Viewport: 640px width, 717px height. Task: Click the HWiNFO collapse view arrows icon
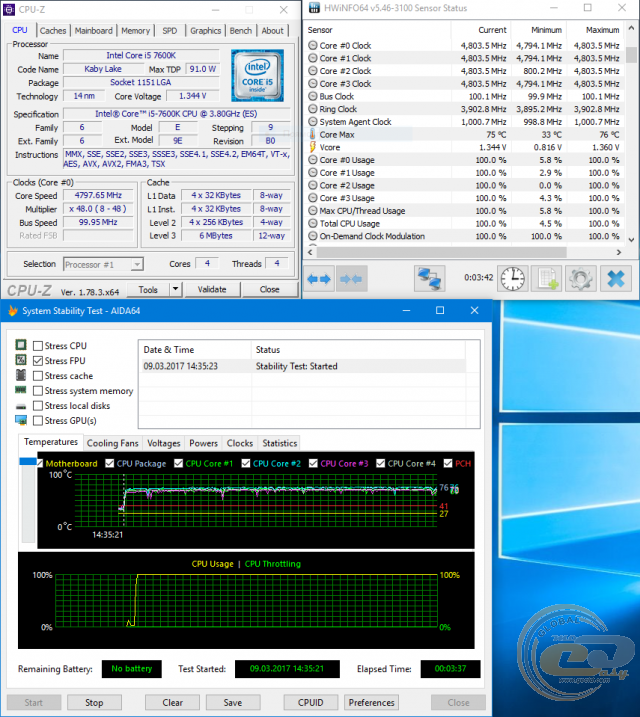pos(352,278)
